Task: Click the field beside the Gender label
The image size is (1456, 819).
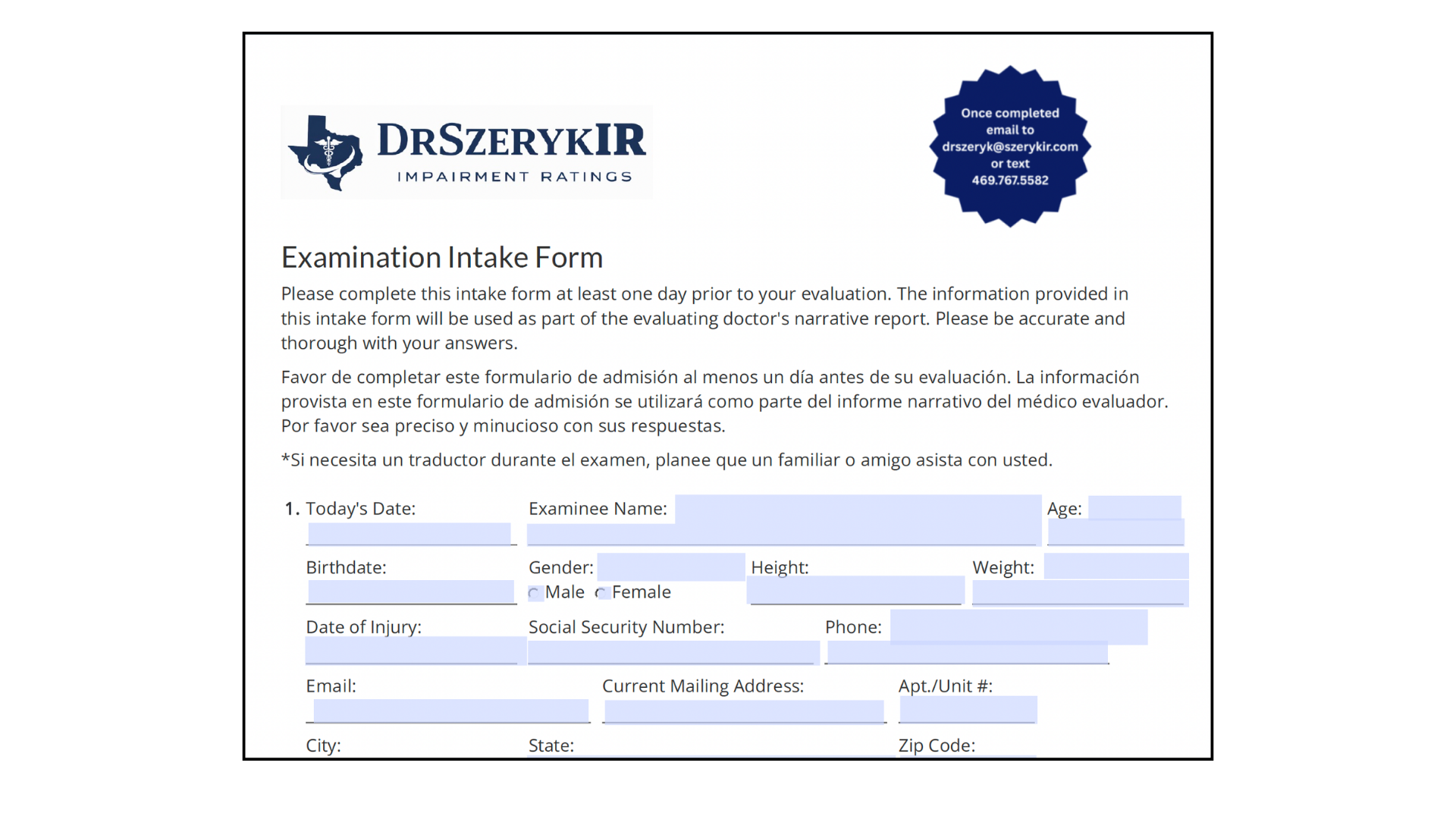Action: click(x=670, y=566)
